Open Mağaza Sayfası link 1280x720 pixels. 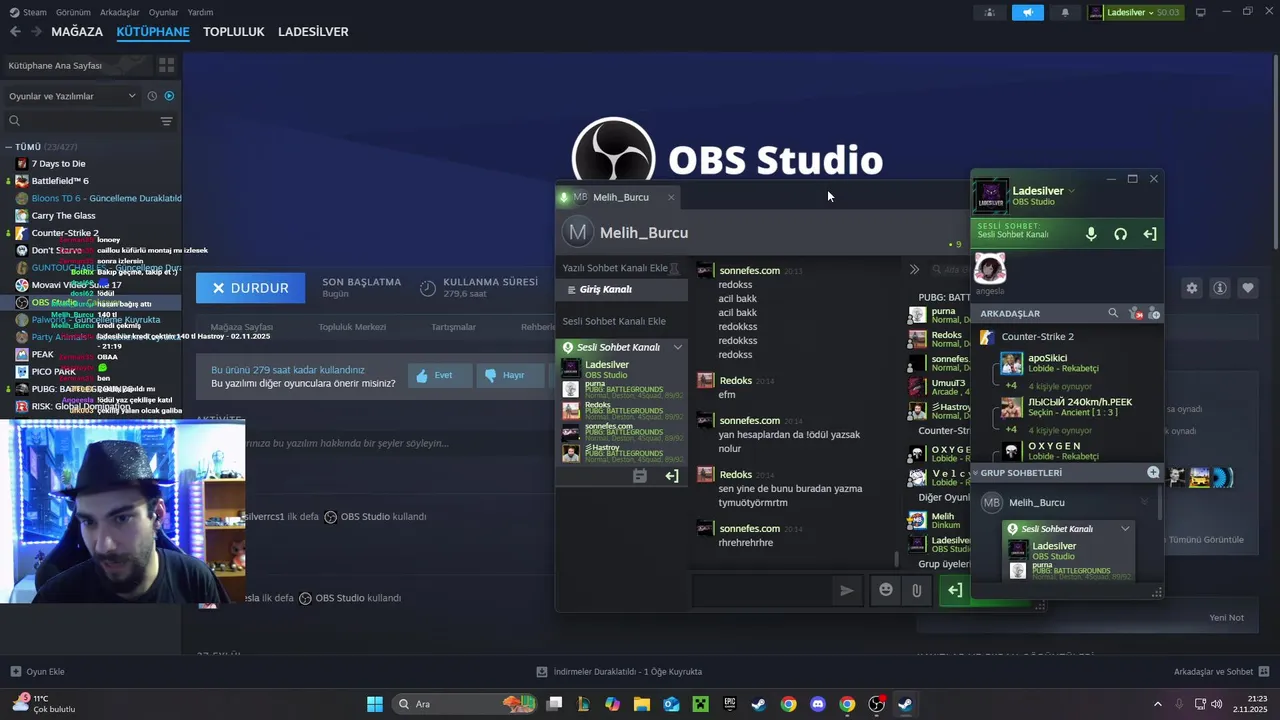coord(242,327)
